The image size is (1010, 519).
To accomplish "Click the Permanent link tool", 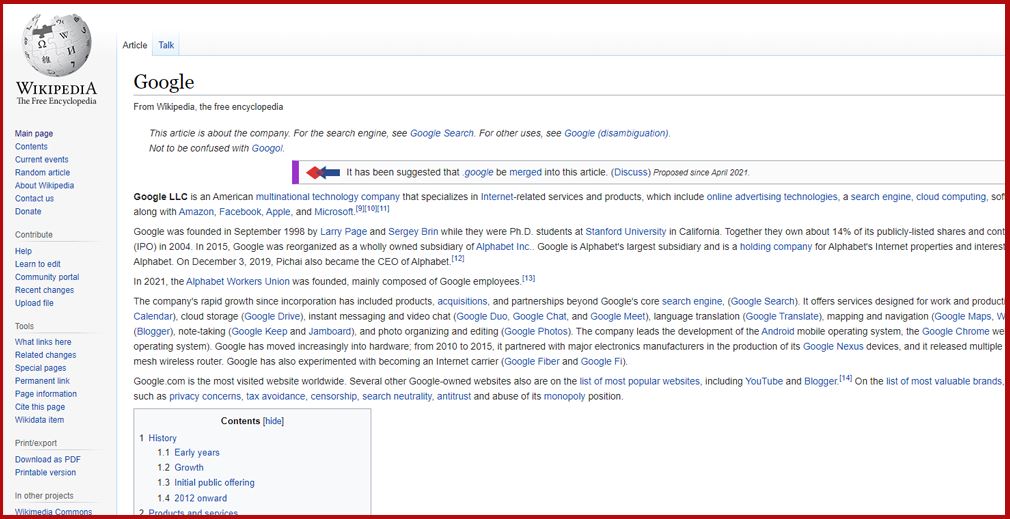I will [x=43, y=381].
